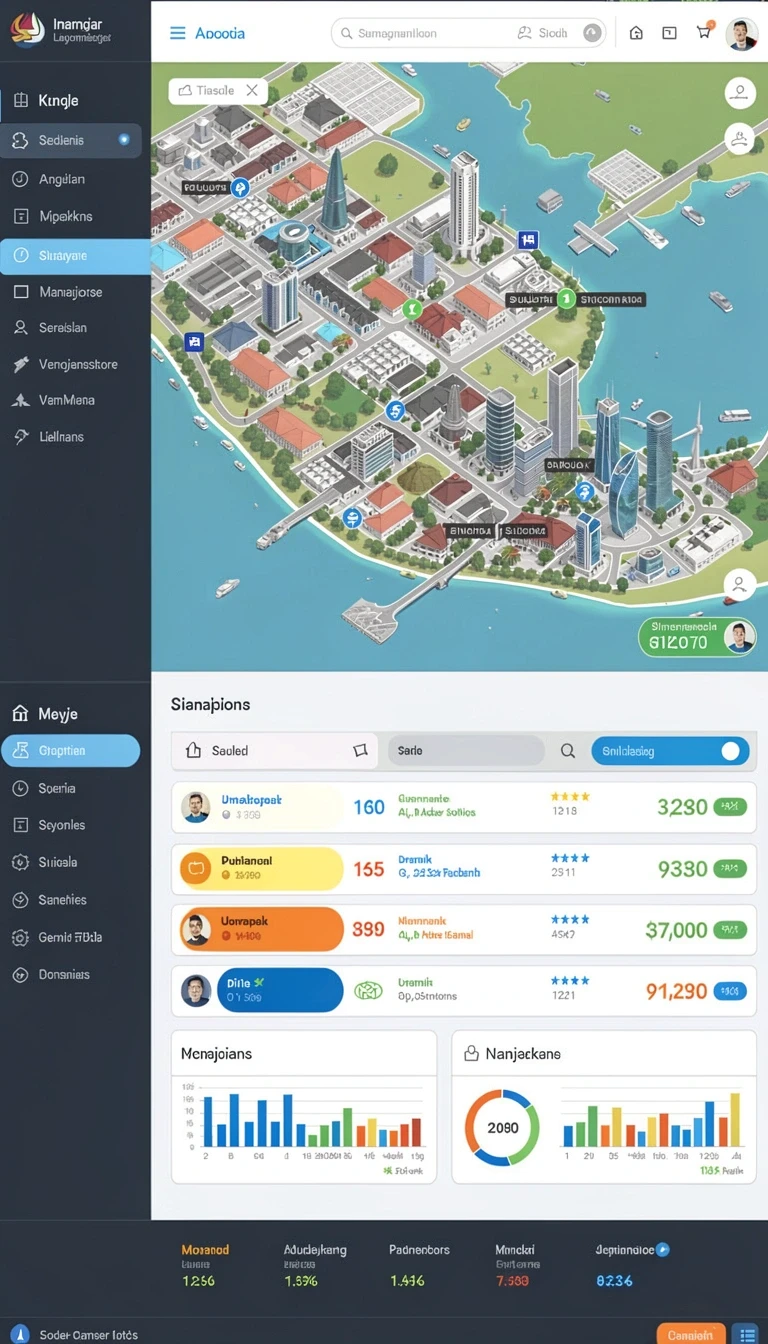768x1344 pixels.
Task: Click the green badge next to 37,000
Action: (730, 930)
